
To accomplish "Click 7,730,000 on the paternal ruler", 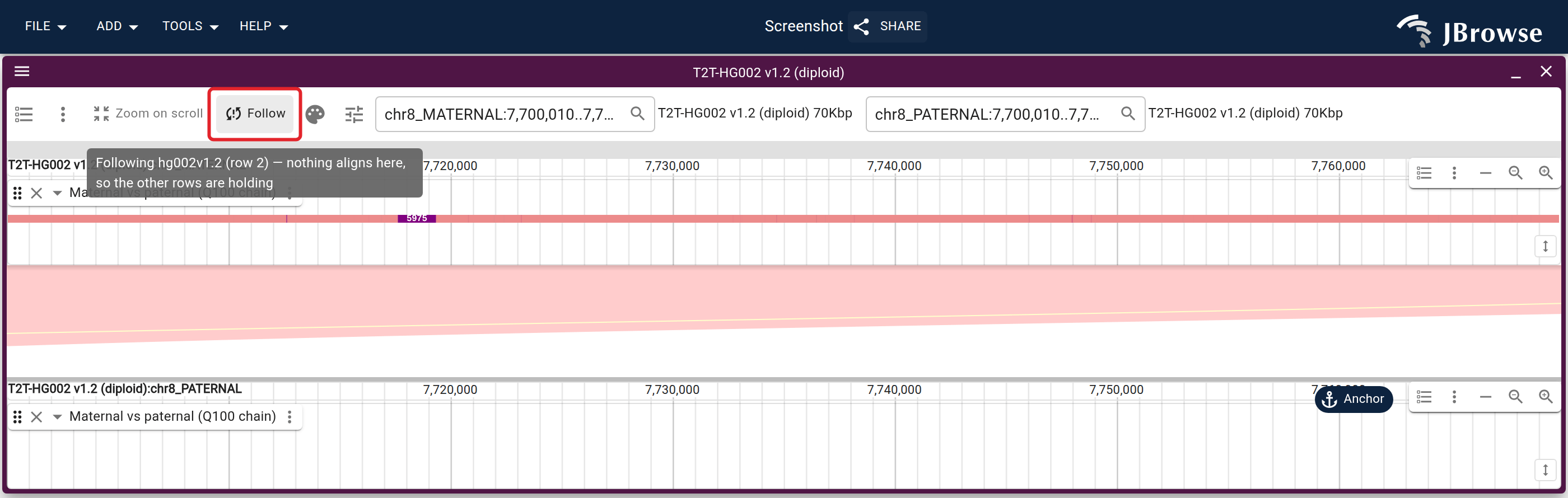I will click(672, 390).
